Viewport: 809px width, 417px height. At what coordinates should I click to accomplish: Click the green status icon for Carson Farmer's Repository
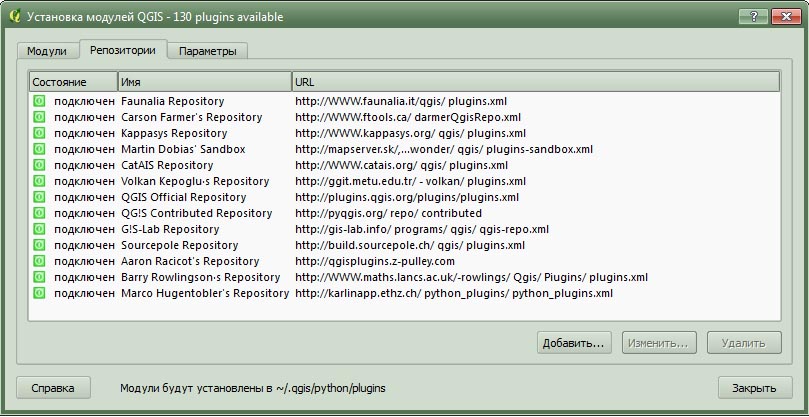pyautogui.click(x=39, y=117)
